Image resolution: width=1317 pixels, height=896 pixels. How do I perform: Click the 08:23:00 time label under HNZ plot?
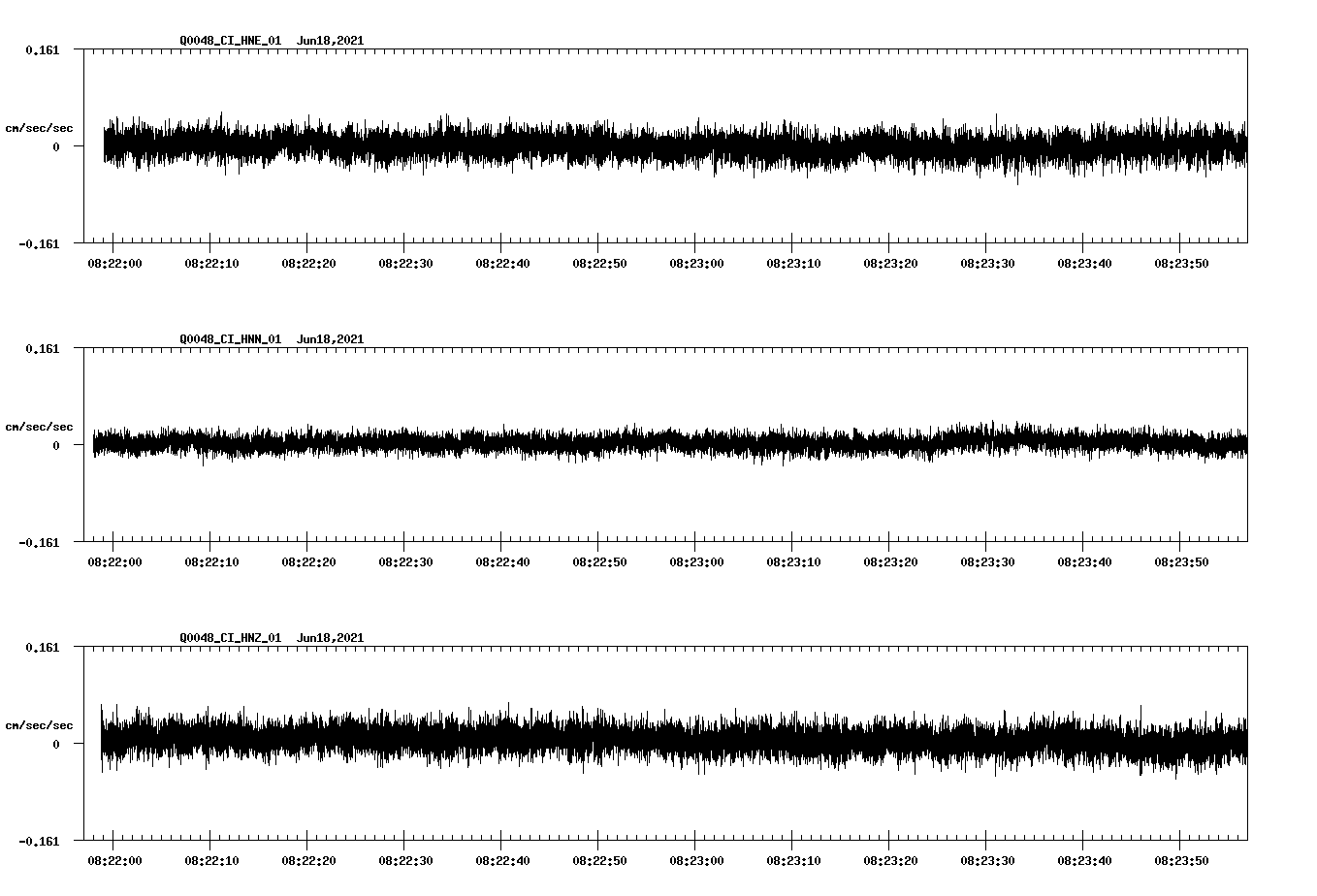696,860
